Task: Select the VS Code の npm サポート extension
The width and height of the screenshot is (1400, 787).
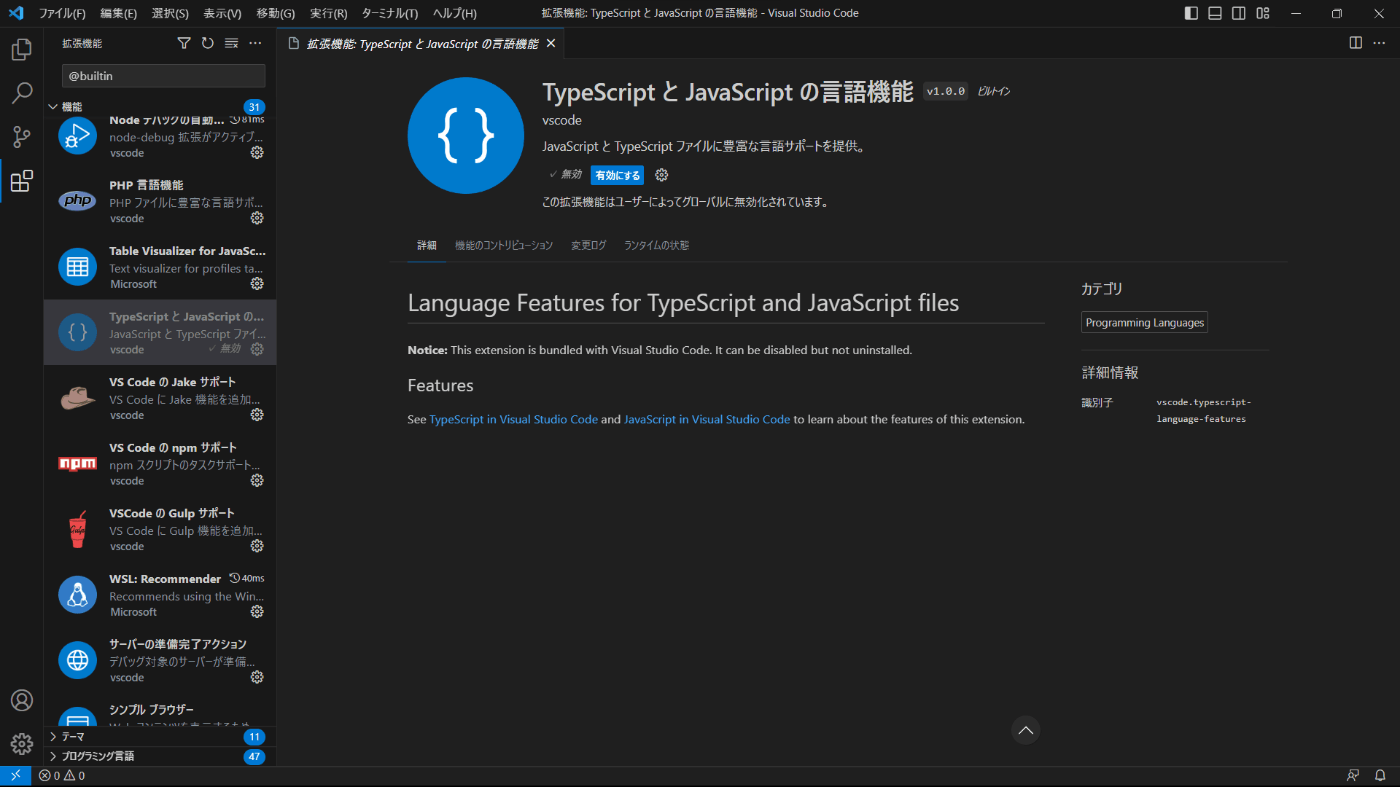Action: 160,464
